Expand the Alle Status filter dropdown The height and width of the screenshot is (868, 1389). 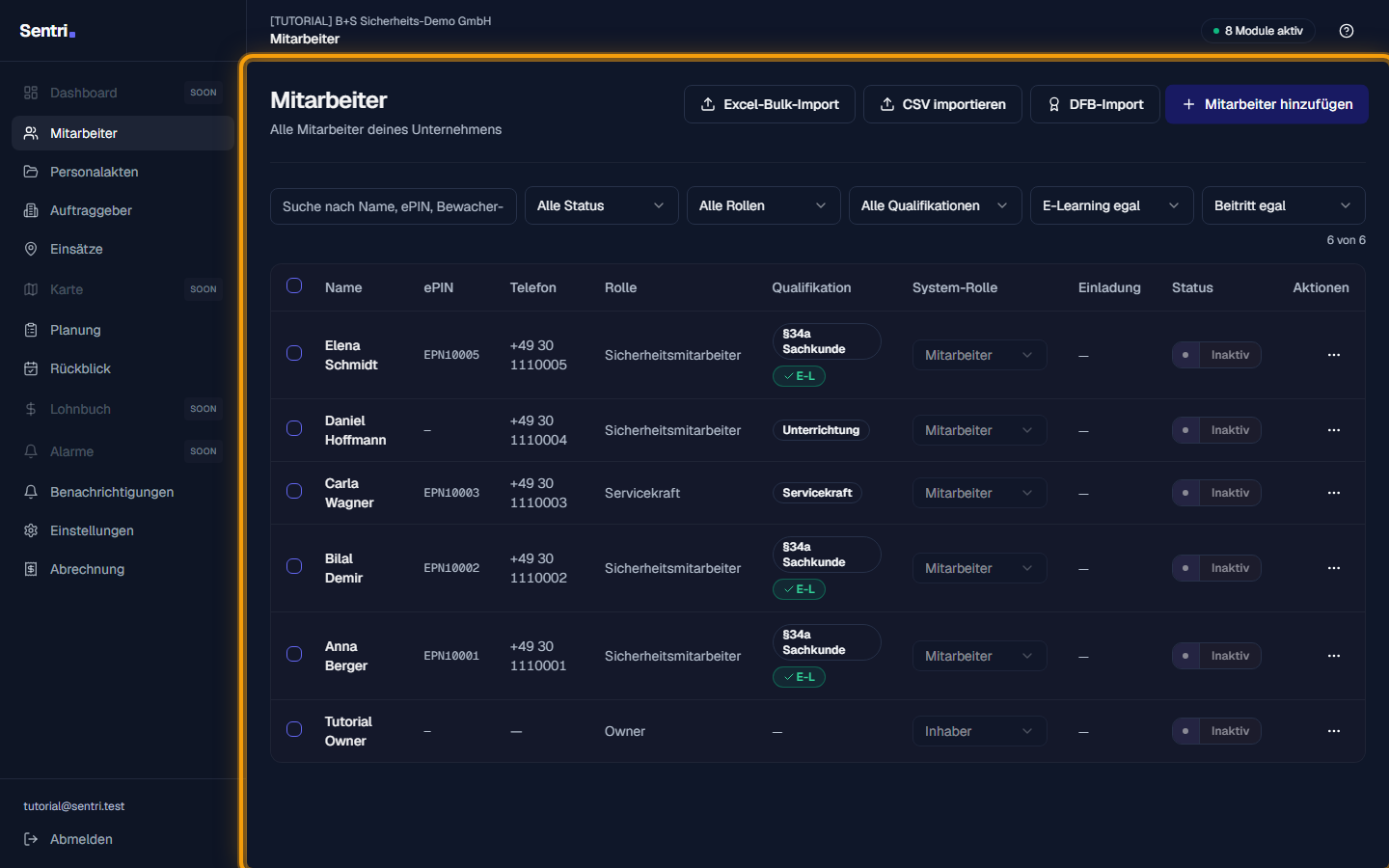click(602, 205)
